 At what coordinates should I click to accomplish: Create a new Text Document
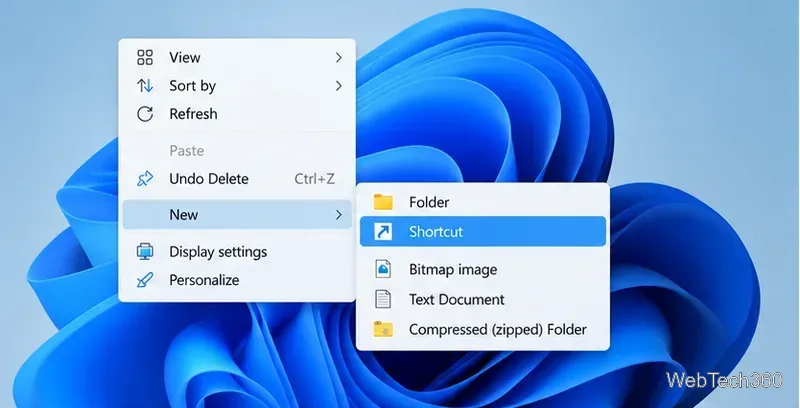pyautogui.click(x=483, y=299)
